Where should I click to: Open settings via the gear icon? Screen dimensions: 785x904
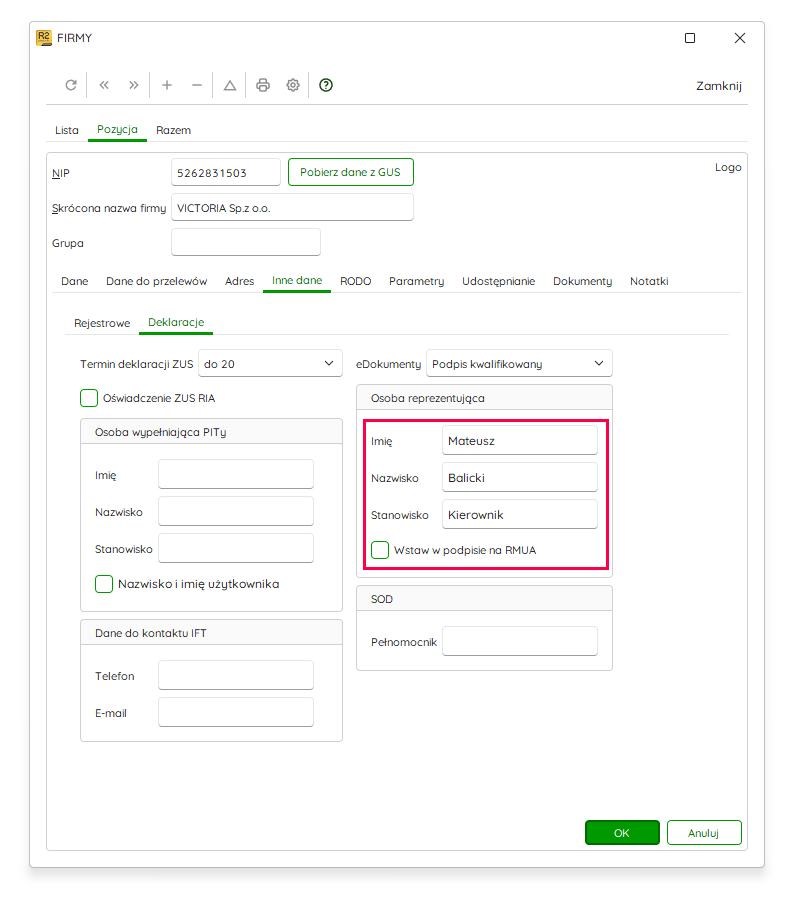(293, 85)
